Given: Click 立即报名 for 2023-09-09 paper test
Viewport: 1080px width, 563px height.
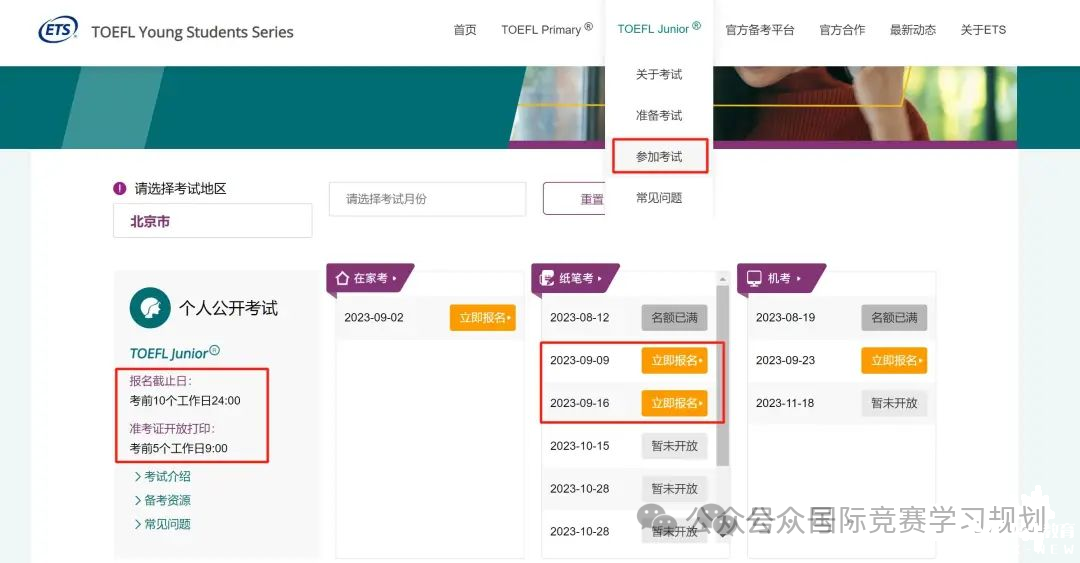Looking at the screenshot, I should tap(674, 360).
